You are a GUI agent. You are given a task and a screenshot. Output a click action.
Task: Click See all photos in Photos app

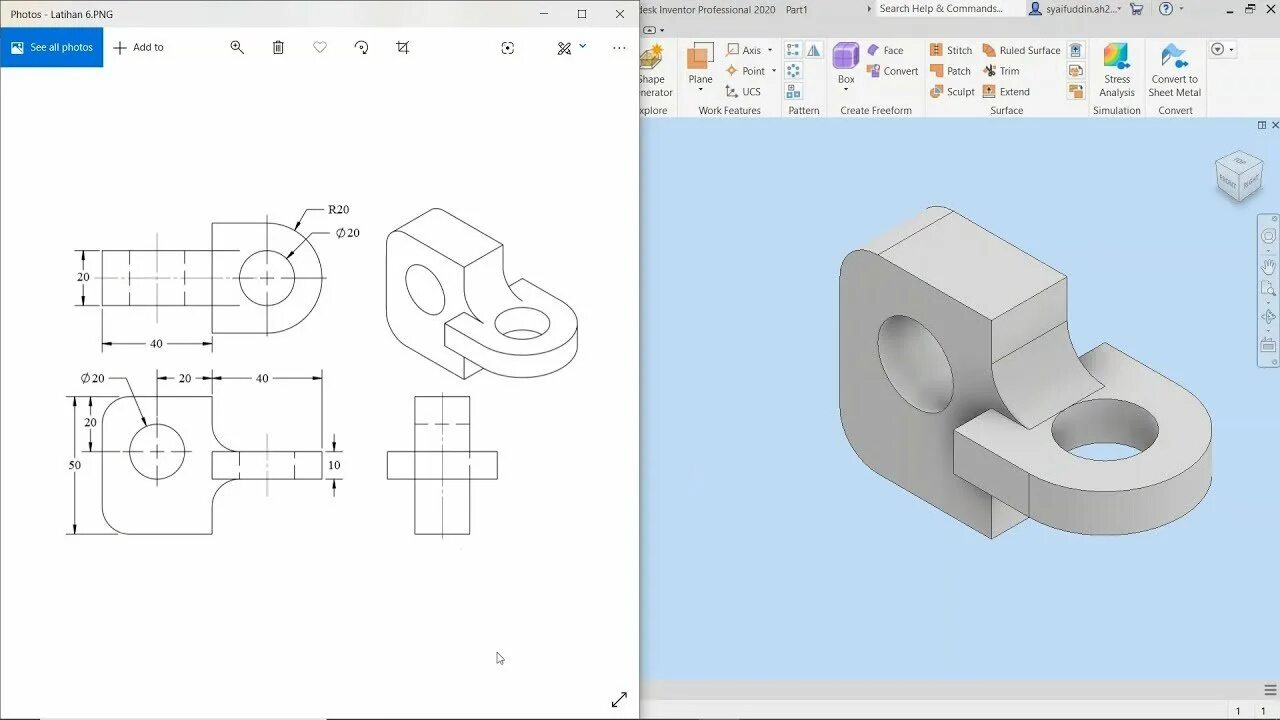[51, 46]
